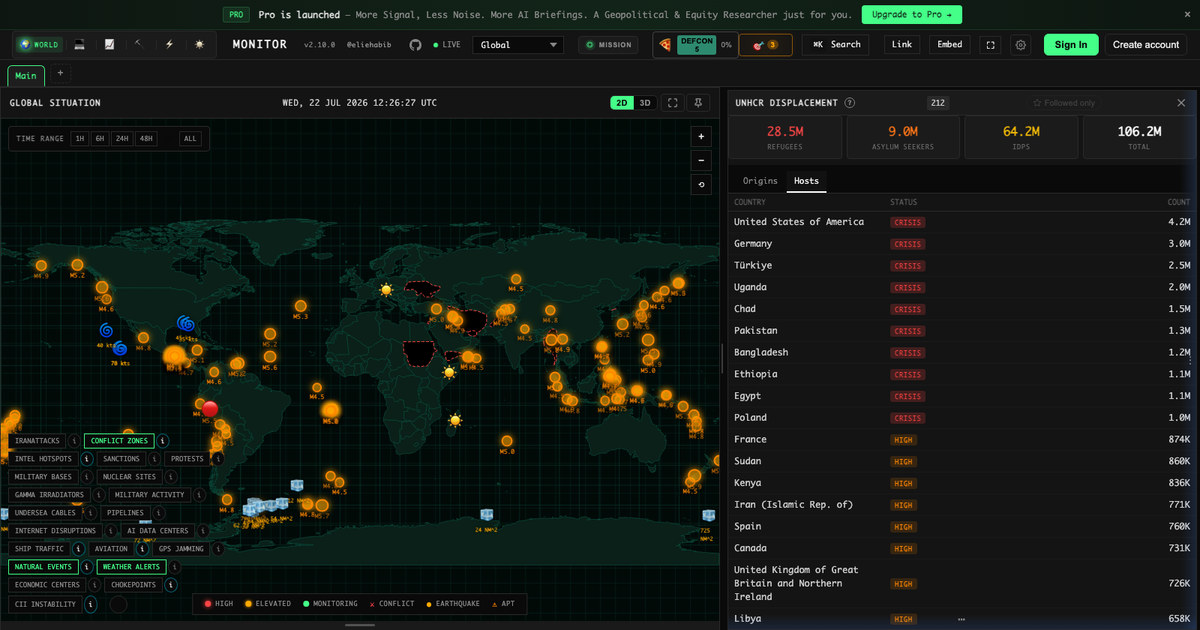The width and height of the screenshot is (1200, 630).
Task: Click the 64.2M IDPs stat card
Action: (1021, 137)
